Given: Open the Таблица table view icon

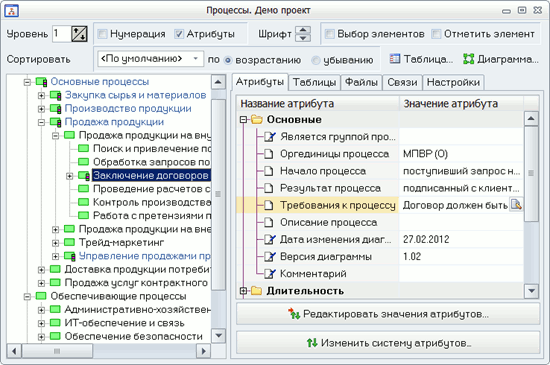Looking at the screenshot, I should point(395,59).
